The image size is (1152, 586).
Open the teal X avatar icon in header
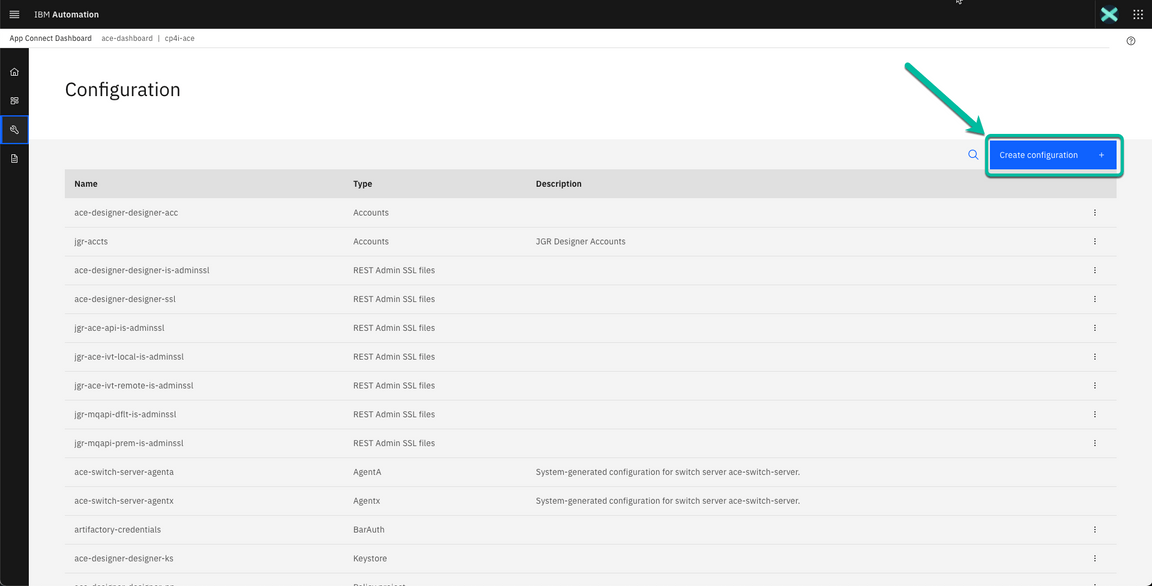click(x=1108, y=14)
